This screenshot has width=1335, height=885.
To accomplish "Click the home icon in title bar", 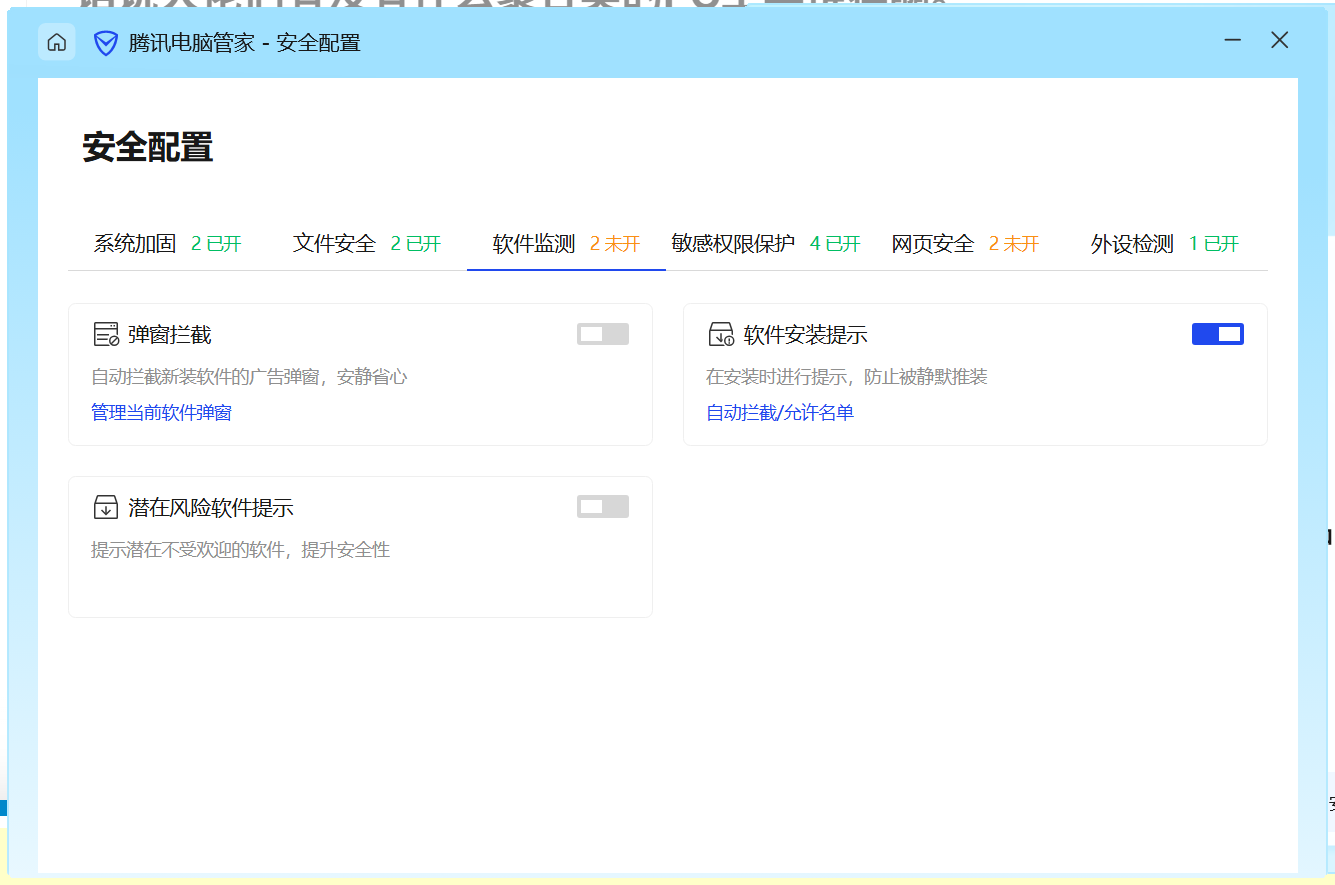I will click(x=57, y=42).
